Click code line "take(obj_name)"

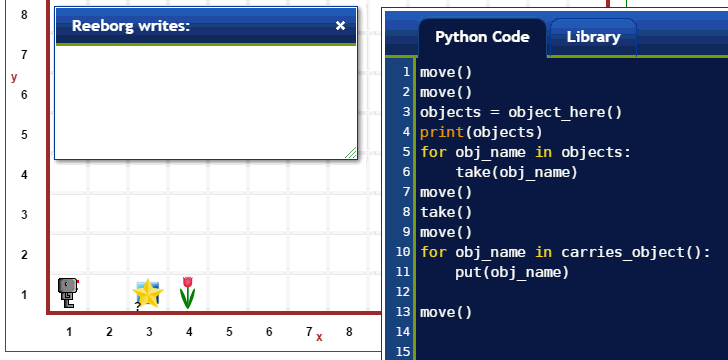tap(516, 172)
